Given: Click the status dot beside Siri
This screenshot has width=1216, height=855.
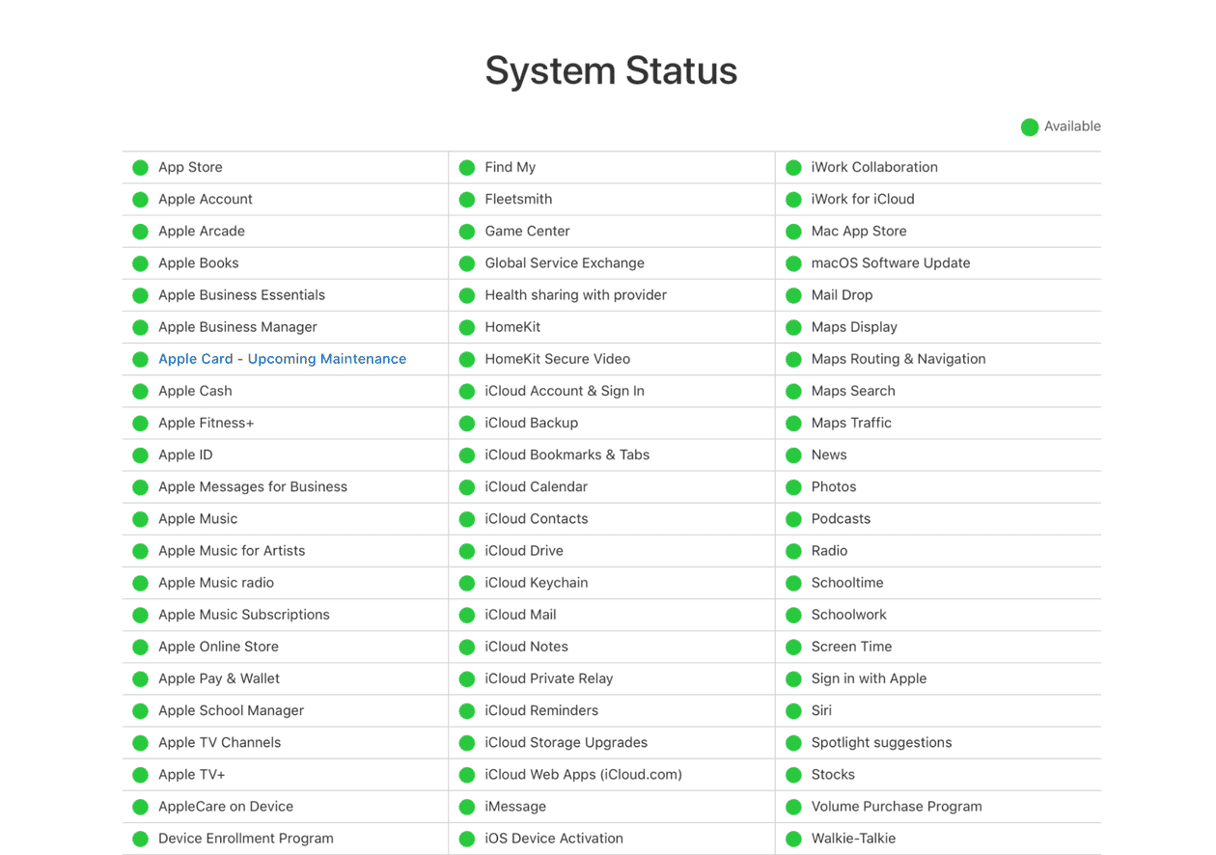Looking at the screenshot, I should (x=793, y=711).
